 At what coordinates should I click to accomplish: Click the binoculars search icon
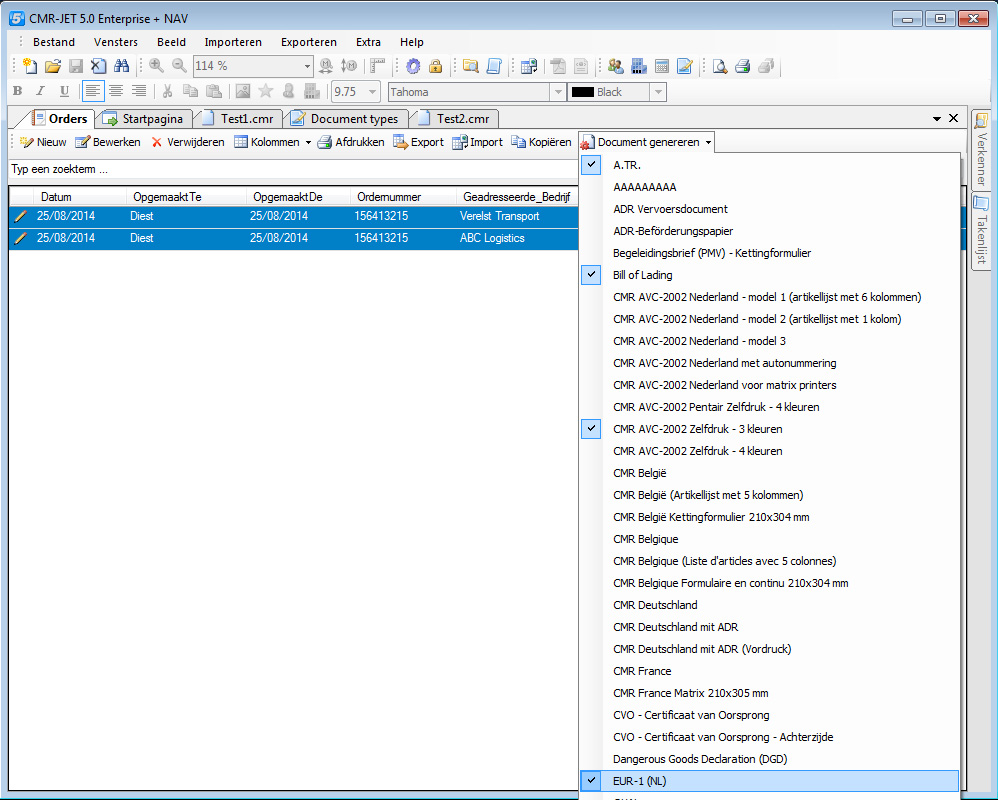(x=122, y=67)
